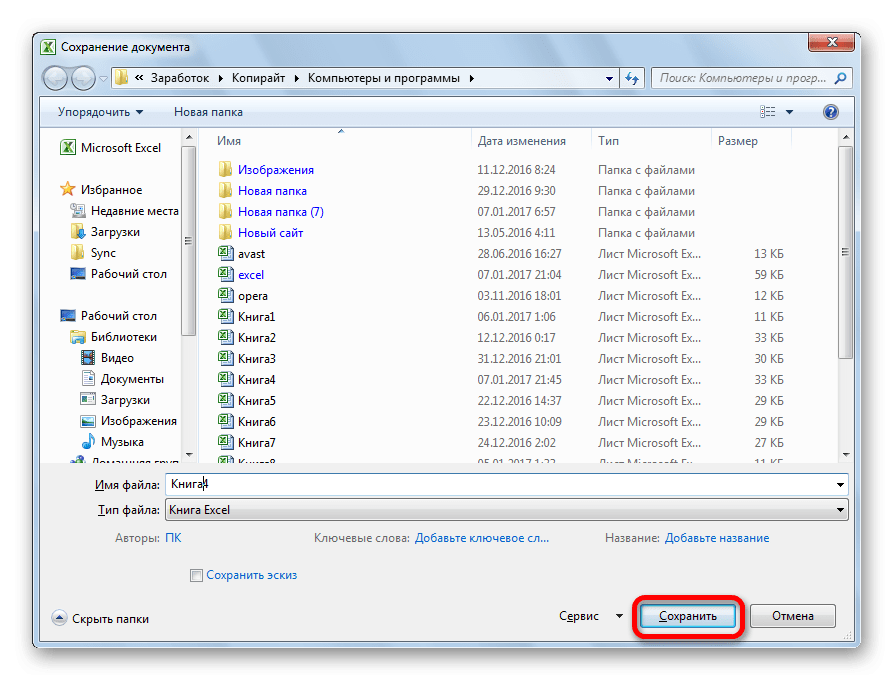This screenshot has height=681, width=894.
Task: Enable the Сохранить эскиз checkbox
Action: [196, 575]
